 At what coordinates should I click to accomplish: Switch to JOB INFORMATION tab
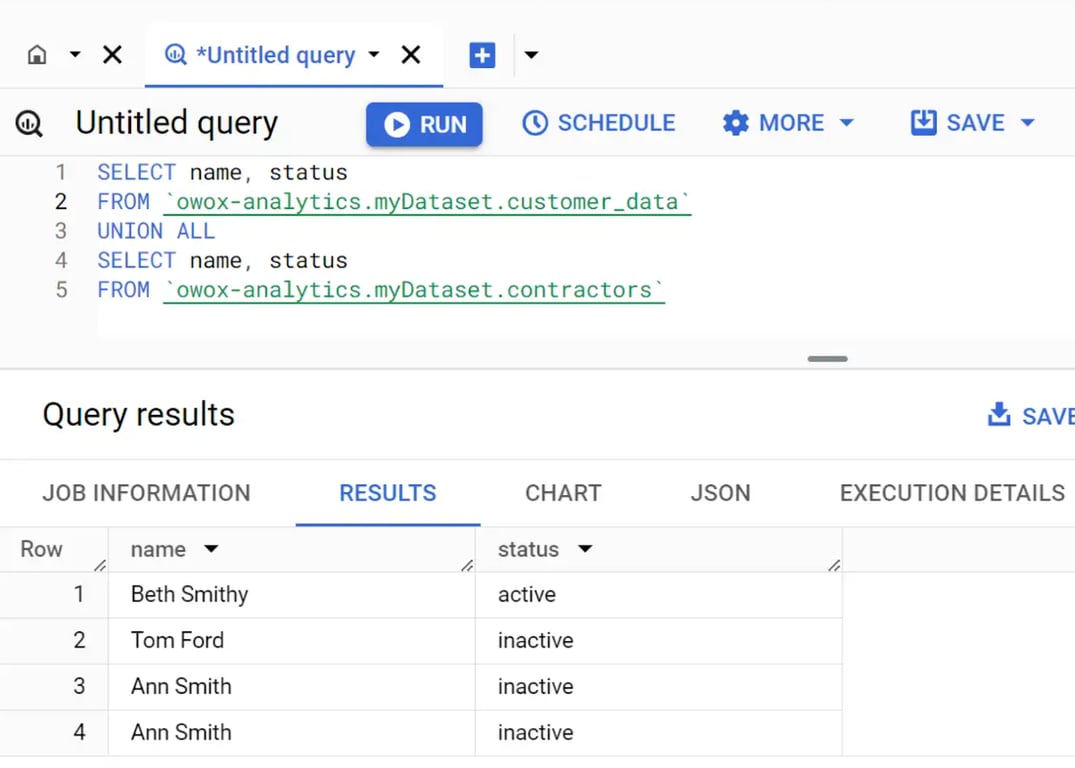click(147, 493)
